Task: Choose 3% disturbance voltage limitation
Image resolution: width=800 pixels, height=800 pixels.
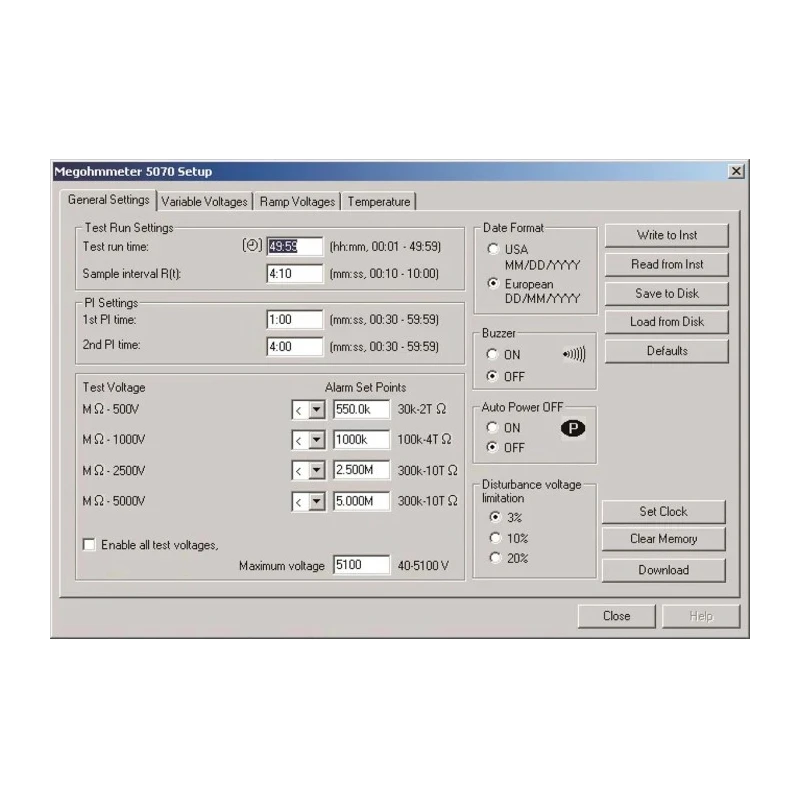Action: (x=495, y=517)
